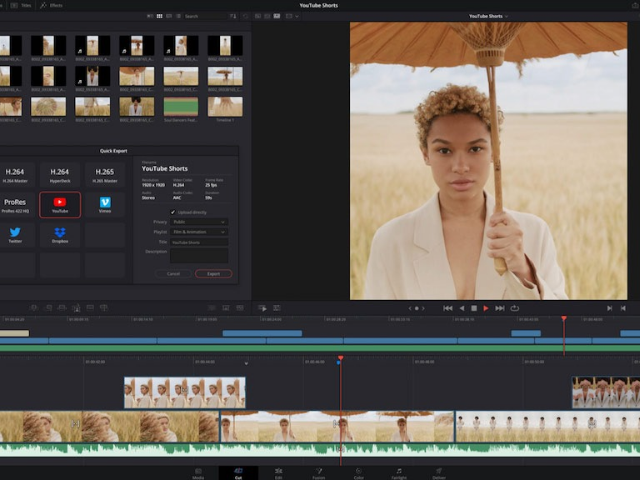The height and width of the screenshot is (480, 640).
Task: Toggle loop playback
Action: pyautogui.click(x=515, y=308)
